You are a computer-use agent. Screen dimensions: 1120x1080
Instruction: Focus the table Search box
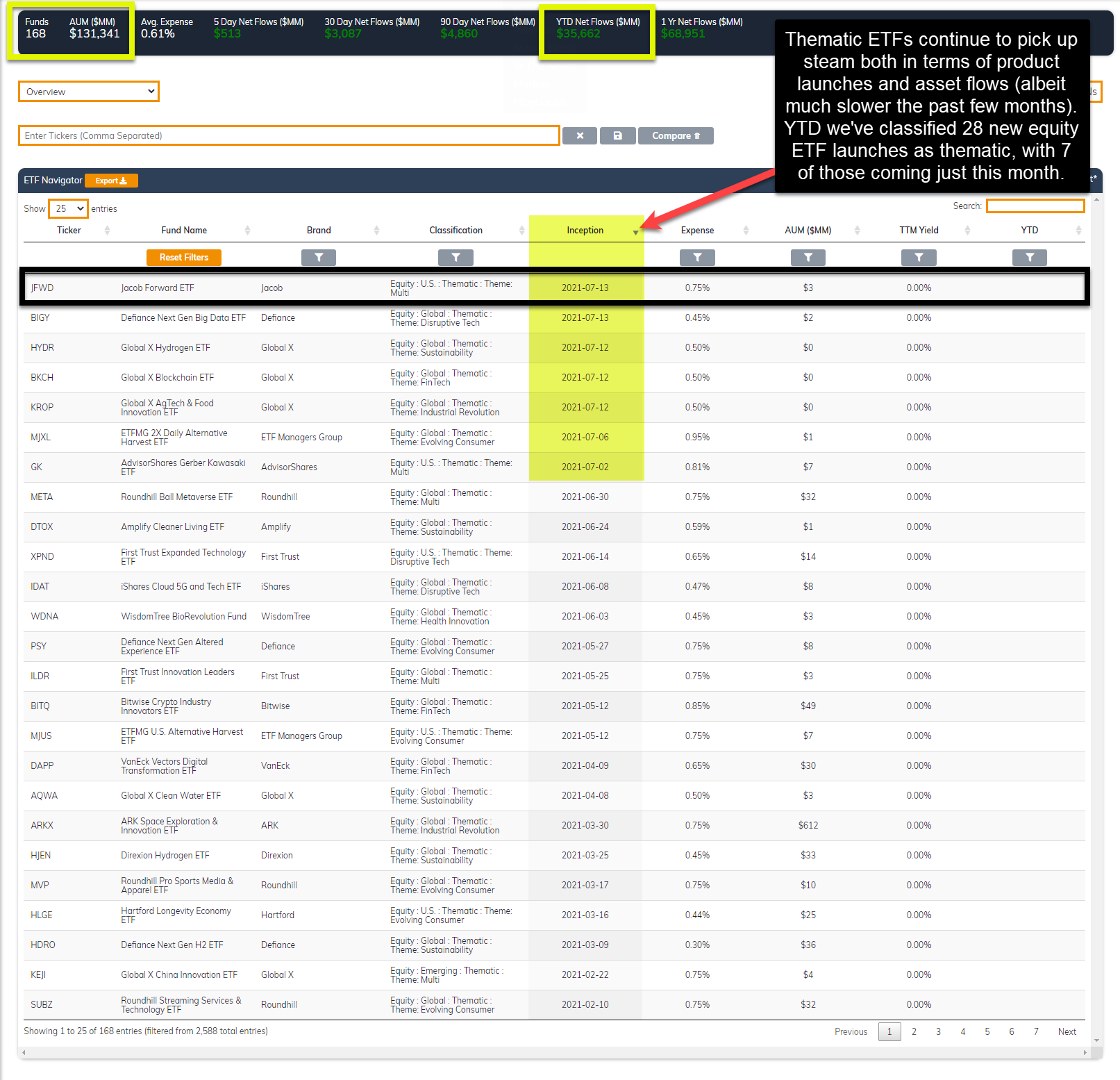pos(1035,206)
